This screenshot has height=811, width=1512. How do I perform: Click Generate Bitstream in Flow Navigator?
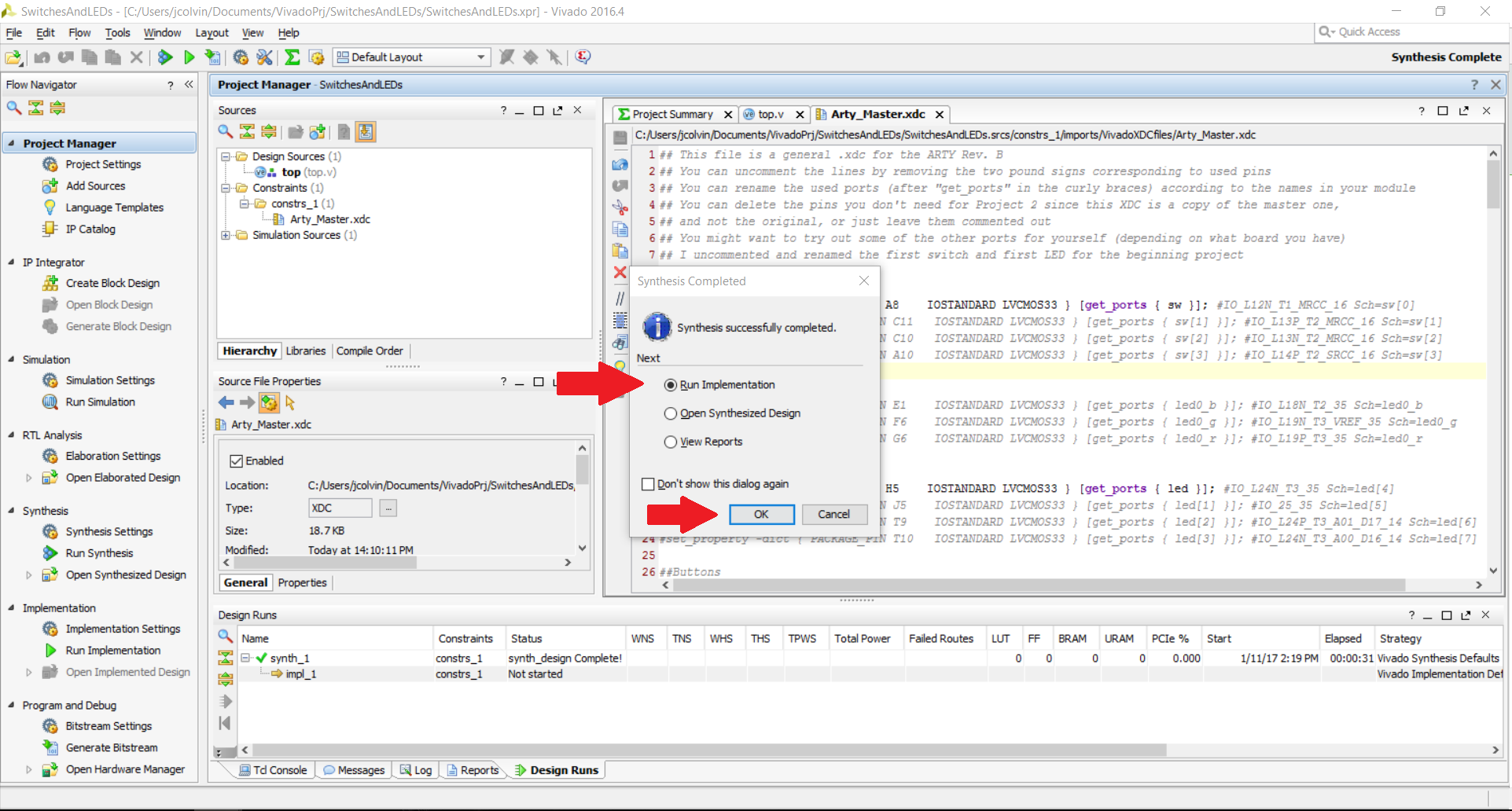(112, 748)
